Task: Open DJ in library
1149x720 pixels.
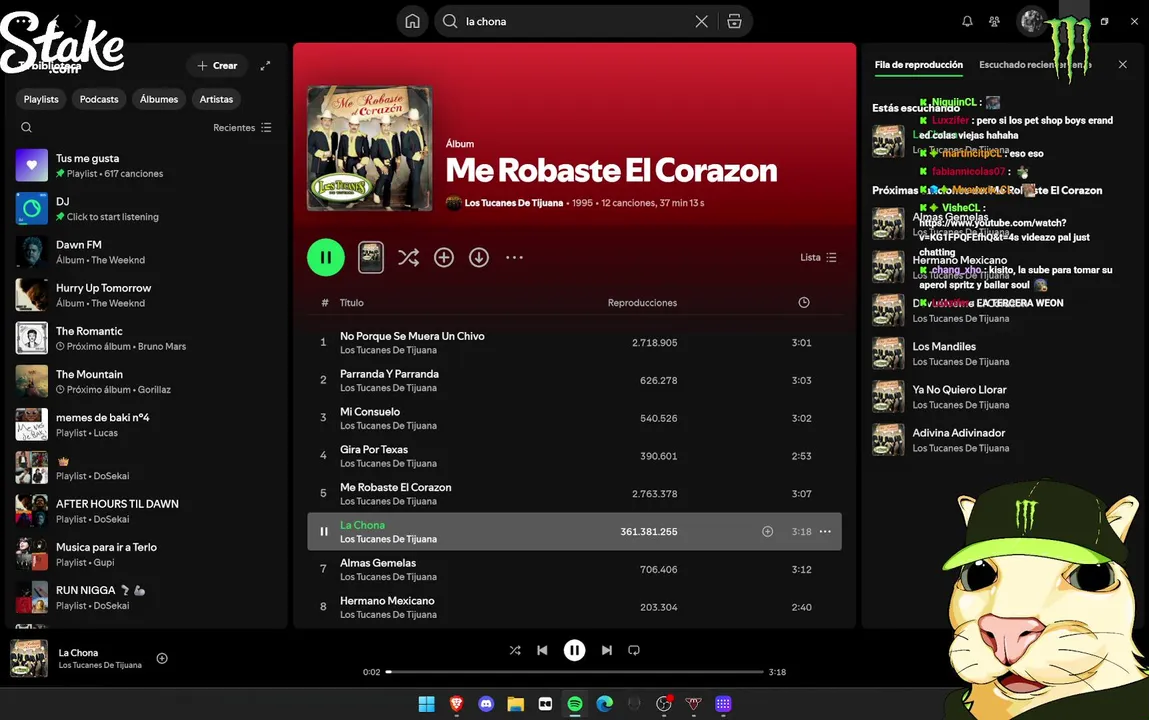Action: point(147,209)
